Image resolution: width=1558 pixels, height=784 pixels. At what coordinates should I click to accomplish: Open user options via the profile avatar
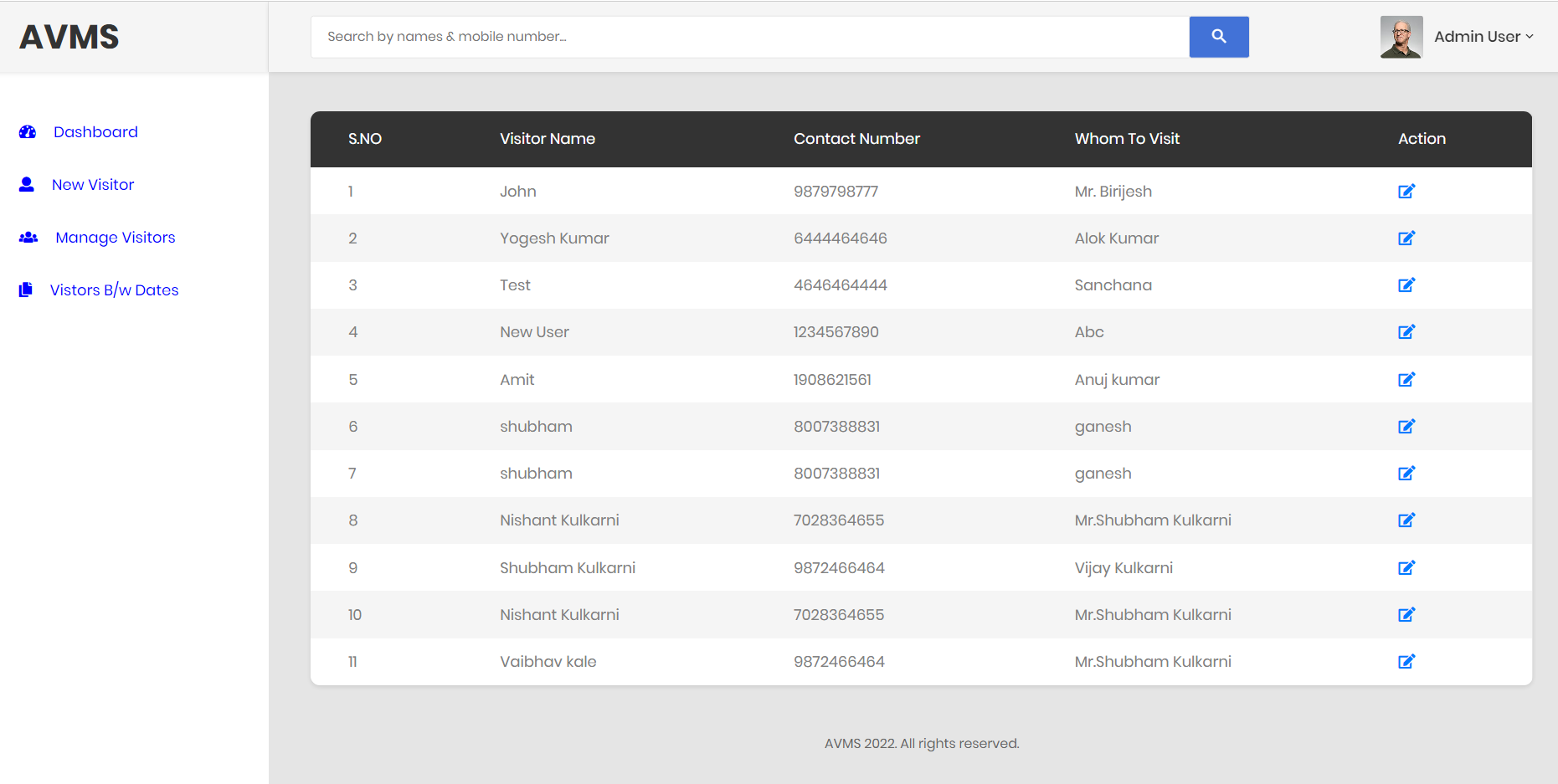click(x=1401, y=37)
